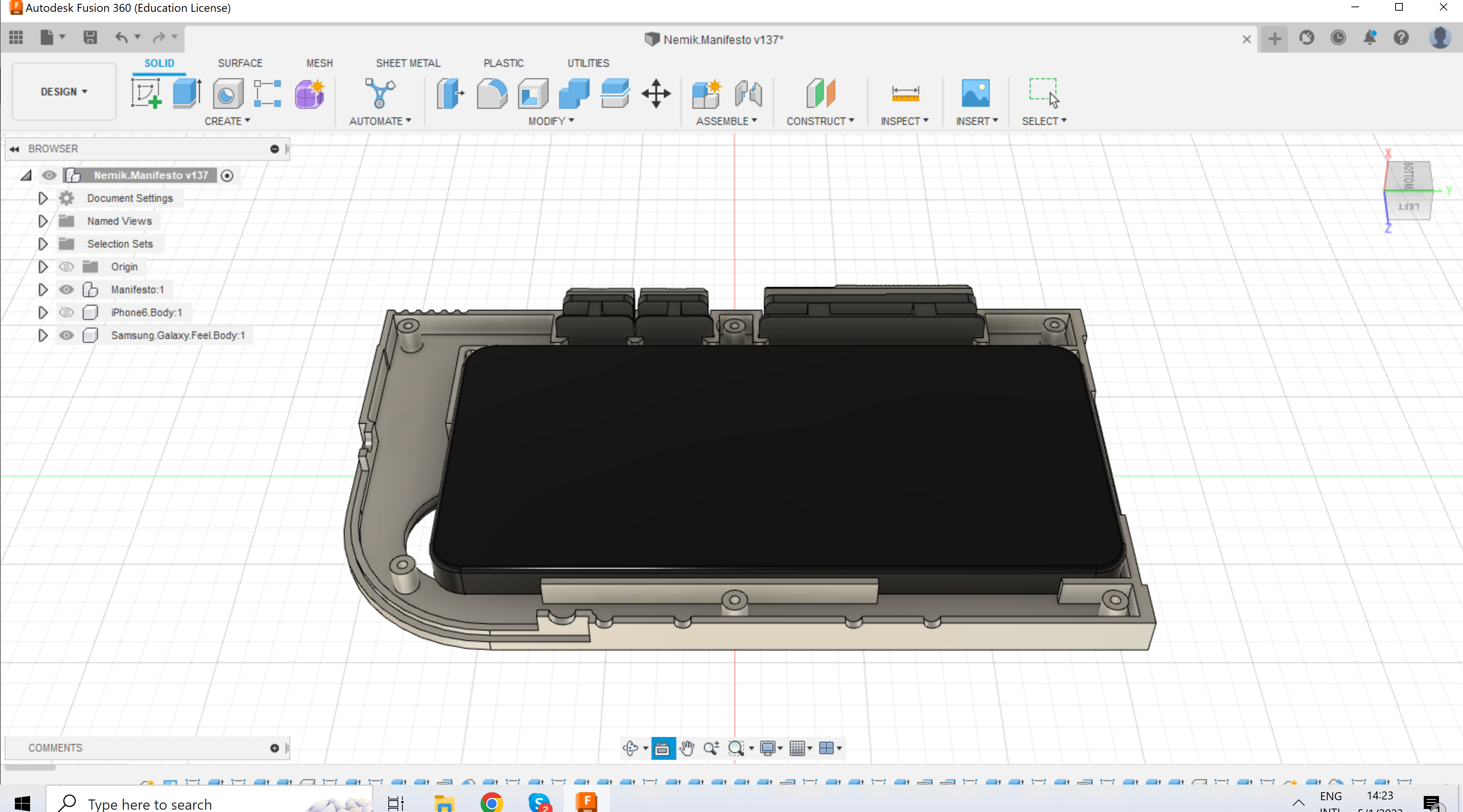Open the ASSEMBLE menu

click(x=726, y=121)
